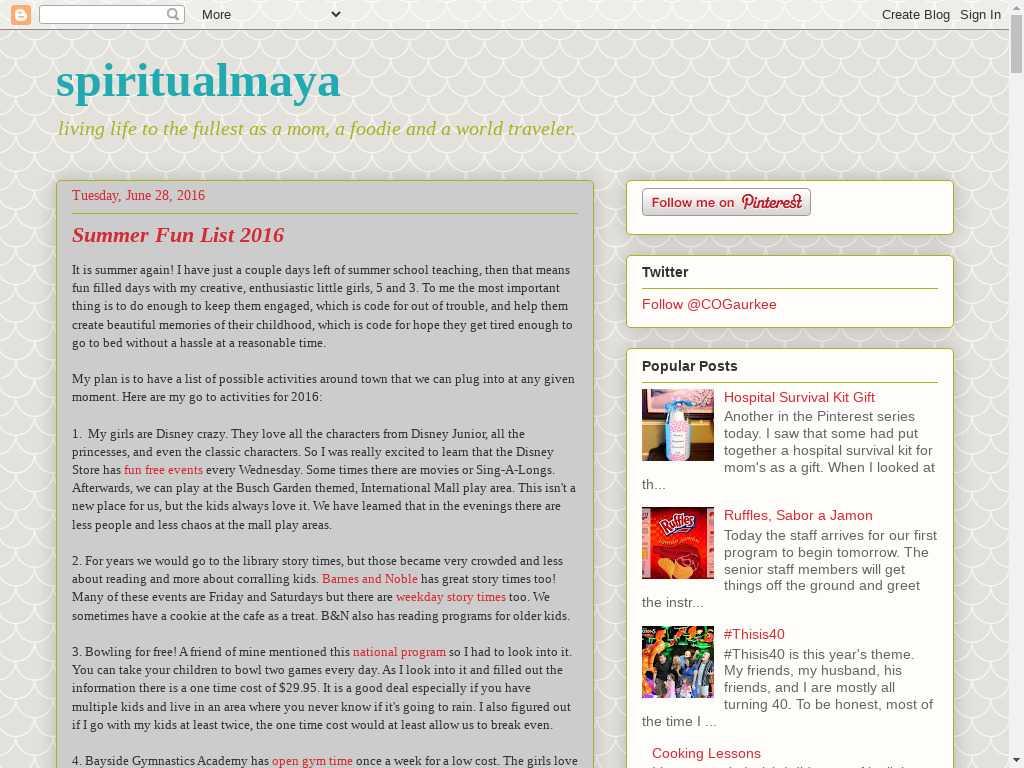Open the #Thisis40 post link

point(754,634)
